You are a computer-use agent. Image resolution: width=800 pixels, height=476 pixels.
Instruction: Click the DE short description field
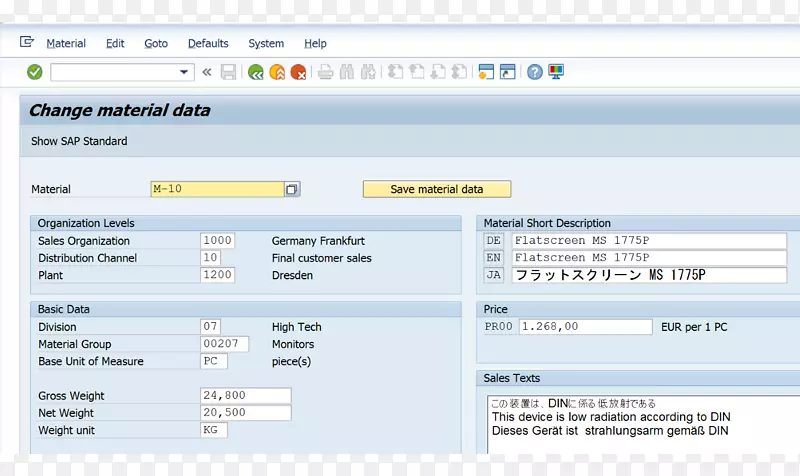tap(649, 240)
